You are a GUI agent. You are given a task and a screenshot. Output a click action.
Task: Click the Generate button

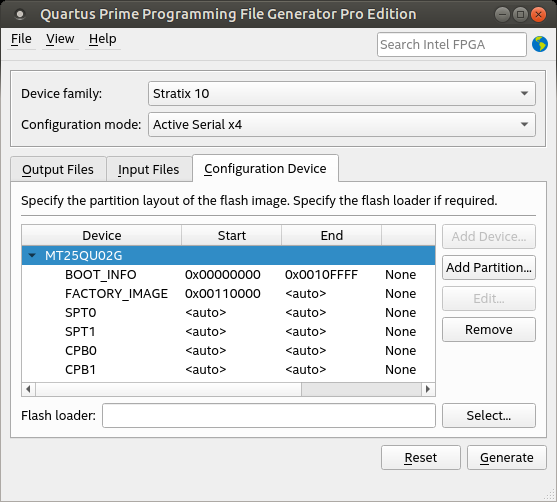click(x=507, y=458)
